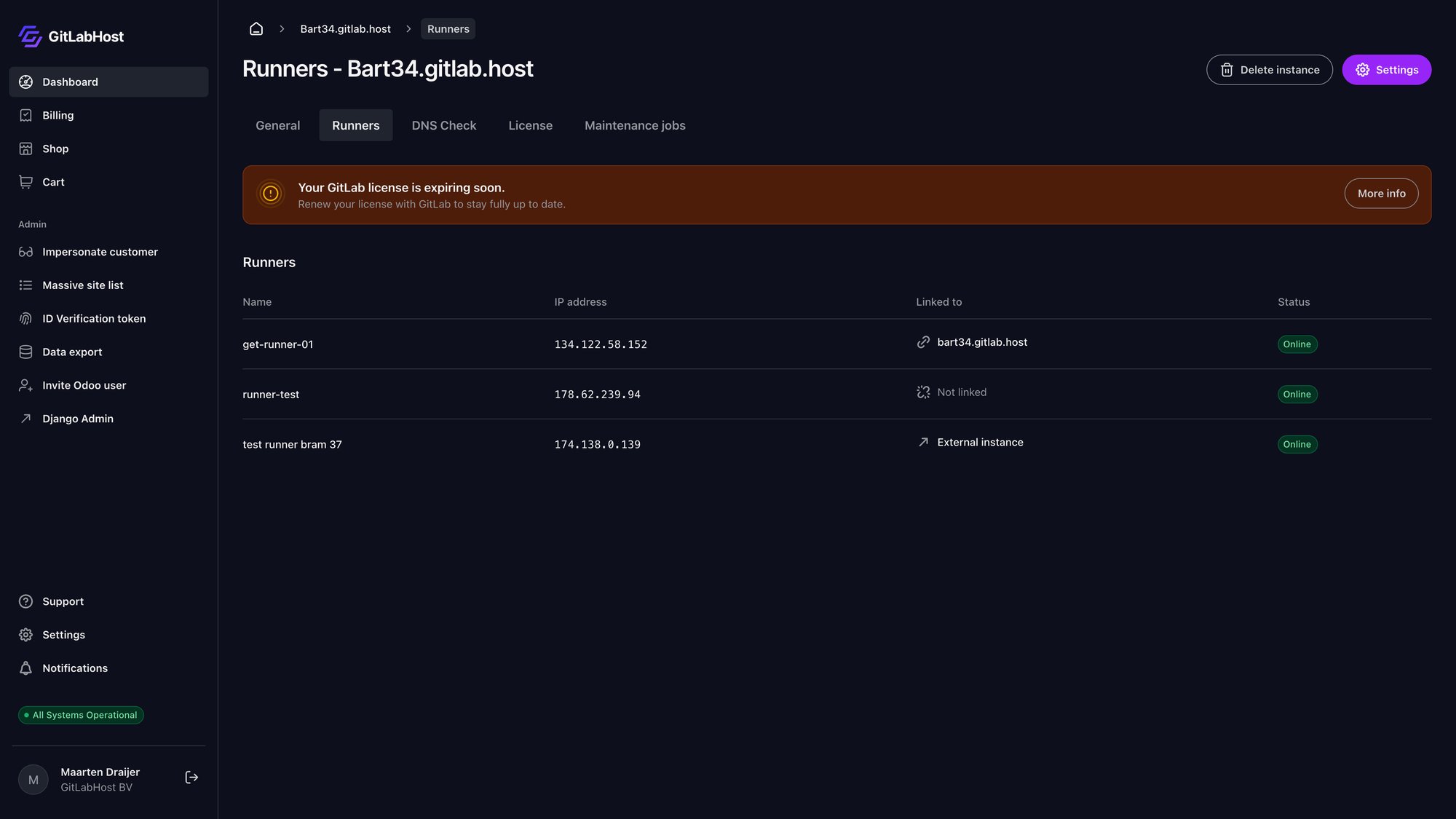The height and width of the screenshot is (819, 1456).
Task: Click the GitLabHost logo icon
Action: (x=29, y=36)
